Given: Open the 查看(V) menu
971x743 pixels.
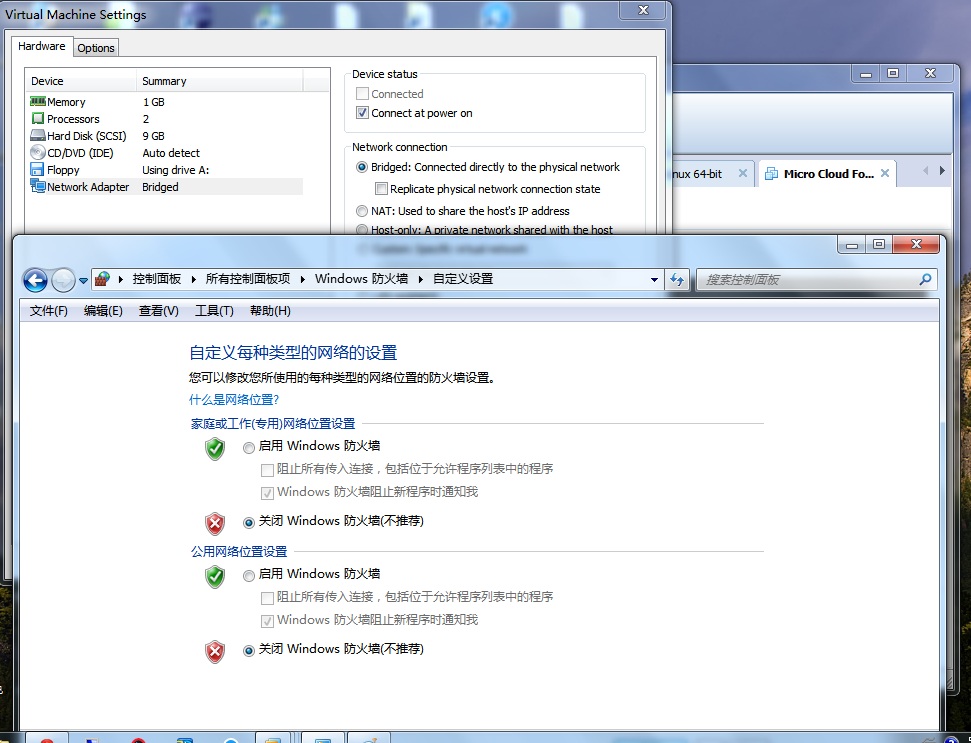Looking at the screenshot, I should point(159,311).
